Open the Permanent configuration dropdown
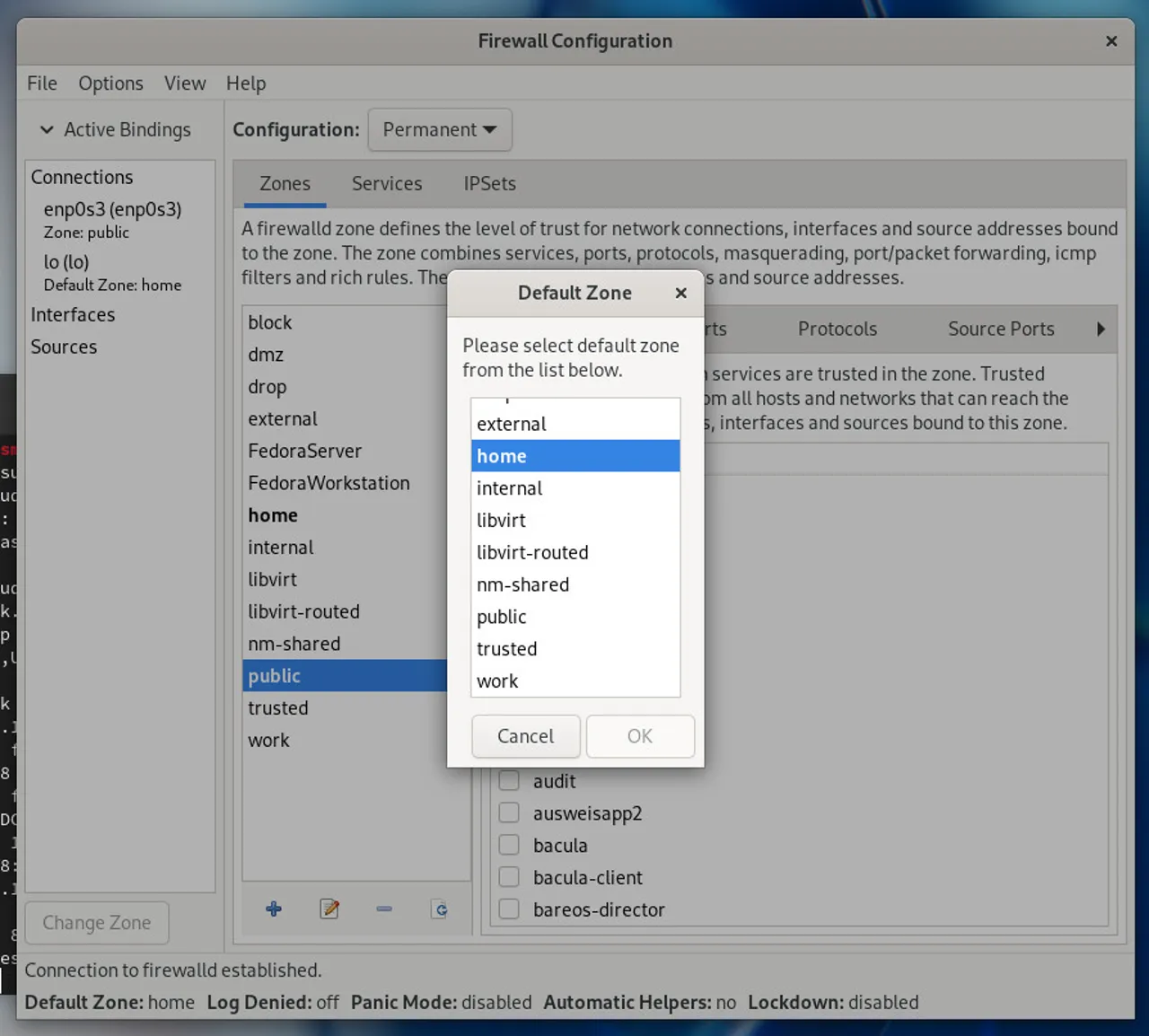Viewport: 1149px width, 1036px height. point(440,130)
